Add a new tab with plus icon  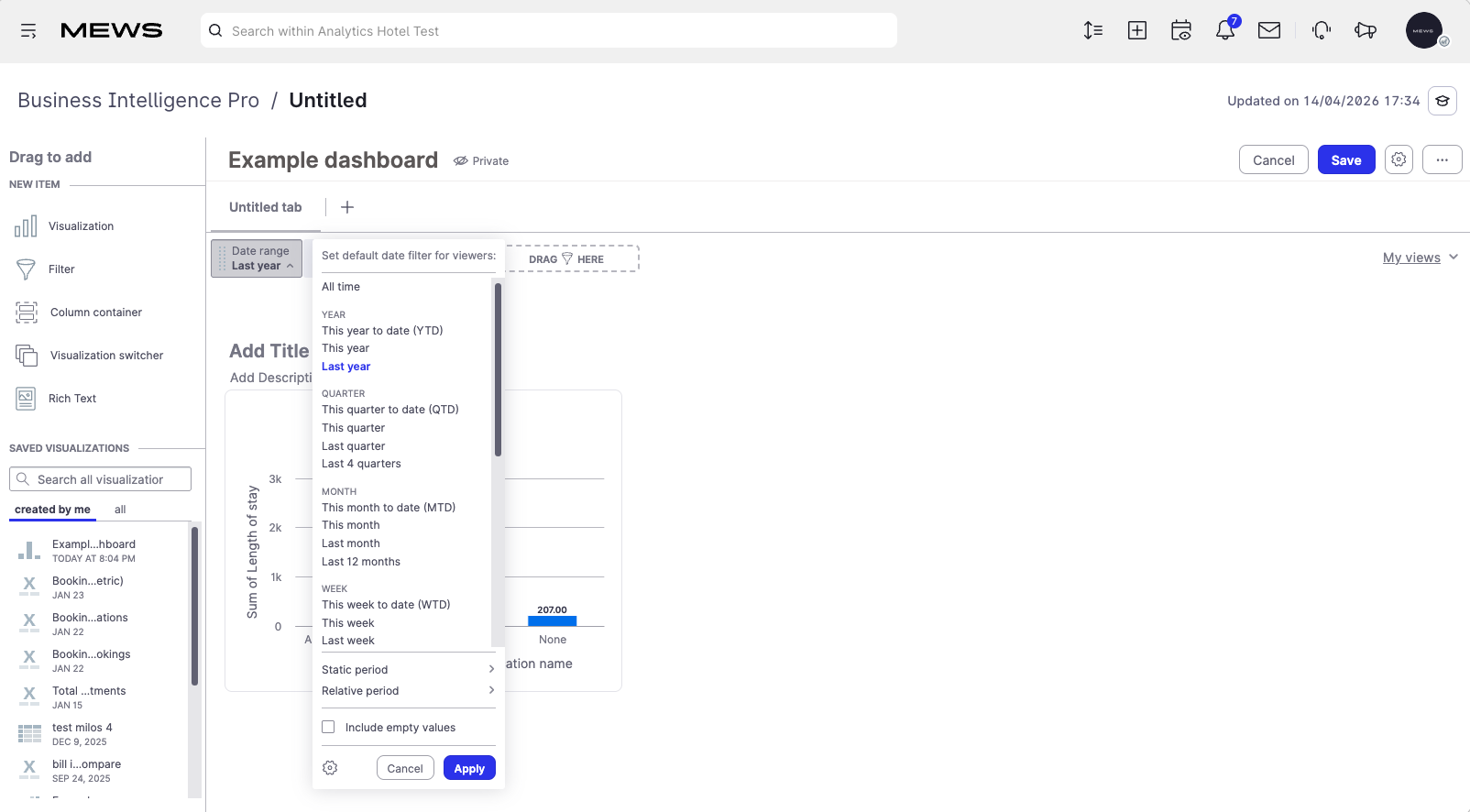click(347, 207)
